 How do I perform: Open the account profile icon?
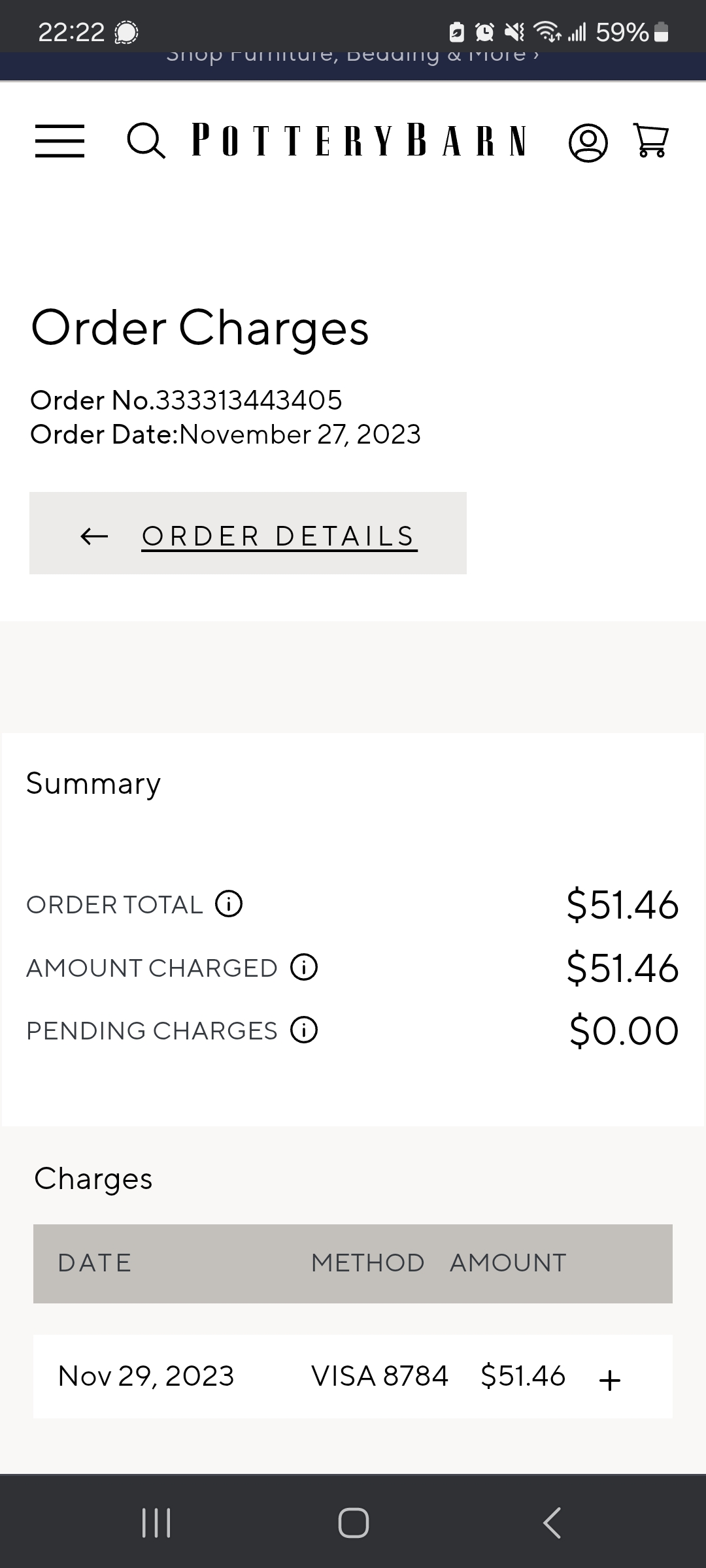click(588, 142)
